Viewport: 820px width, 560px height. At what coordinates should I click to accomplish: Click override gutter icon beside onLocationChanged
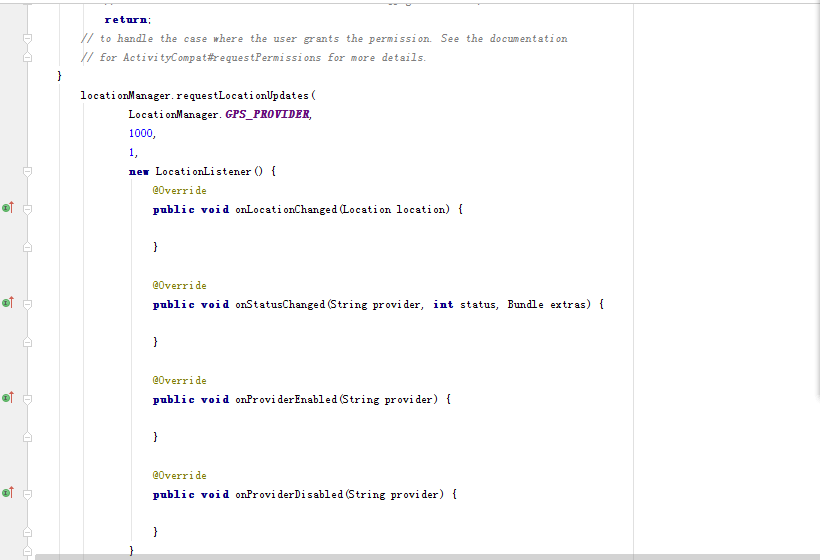(8, 208)
